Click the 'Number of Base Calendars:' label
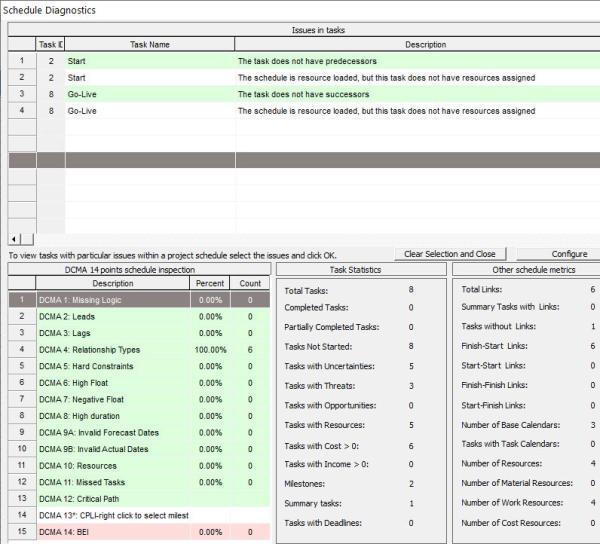The image size is (600, 544). 510,425
